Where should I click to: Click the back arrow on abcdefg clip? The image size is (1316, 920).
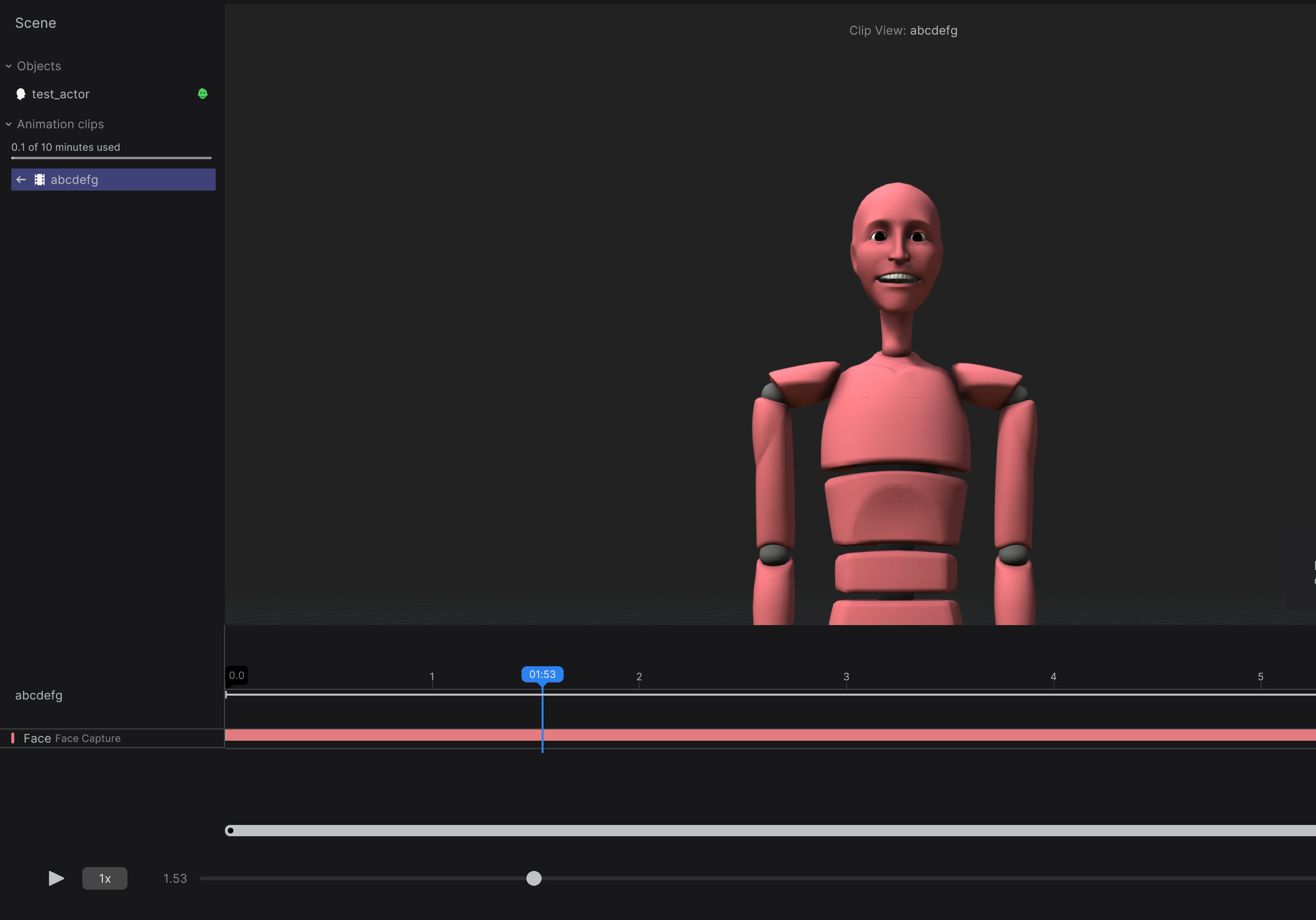point(21,180)
